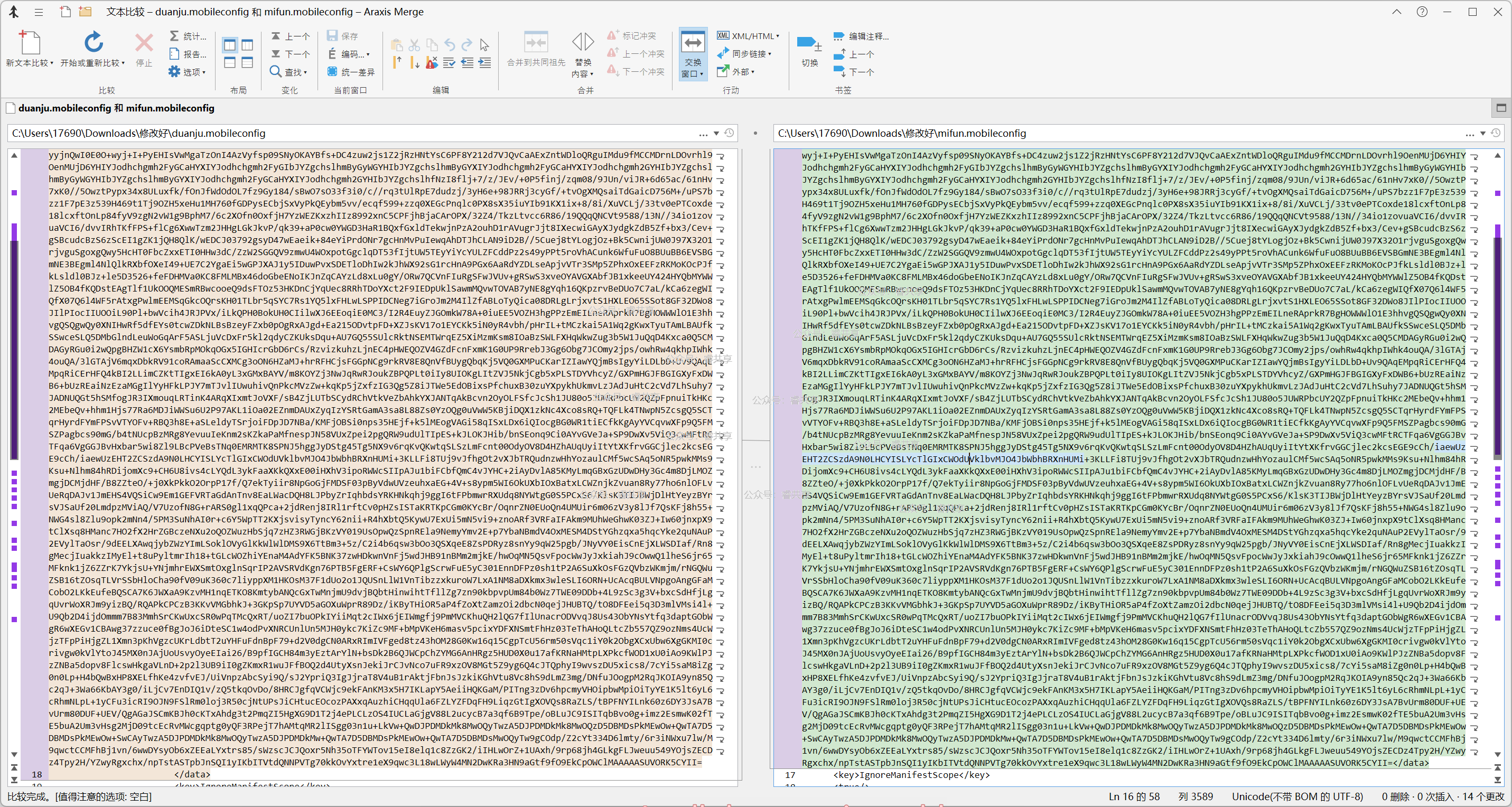Select the two-pane vertical layout
1512x807 pixels.
coord(230,45)
